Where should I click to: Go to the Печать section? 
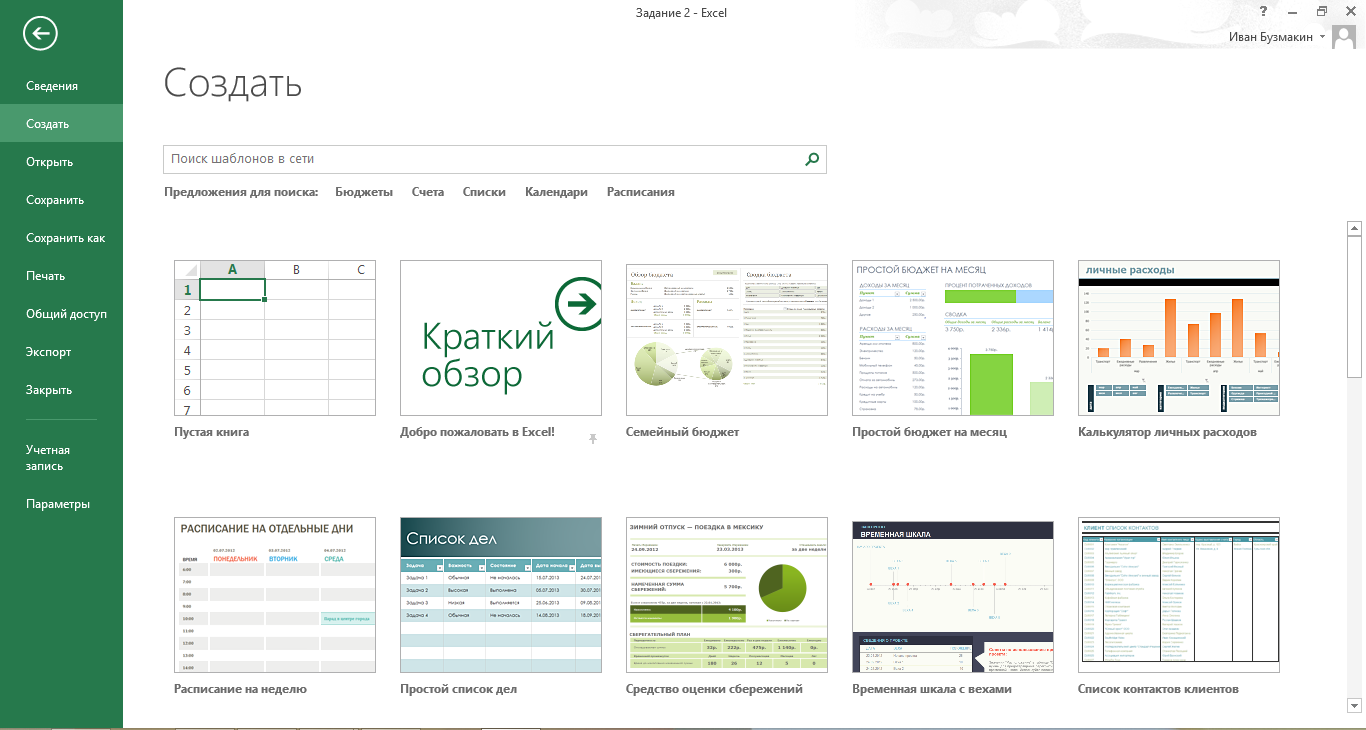click(x=61, y=276)
